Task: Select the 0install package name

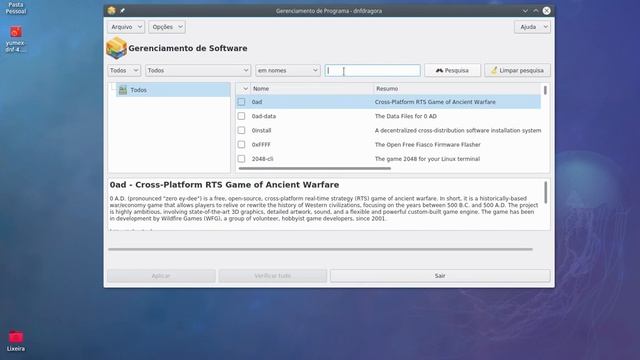Action: 261,131
